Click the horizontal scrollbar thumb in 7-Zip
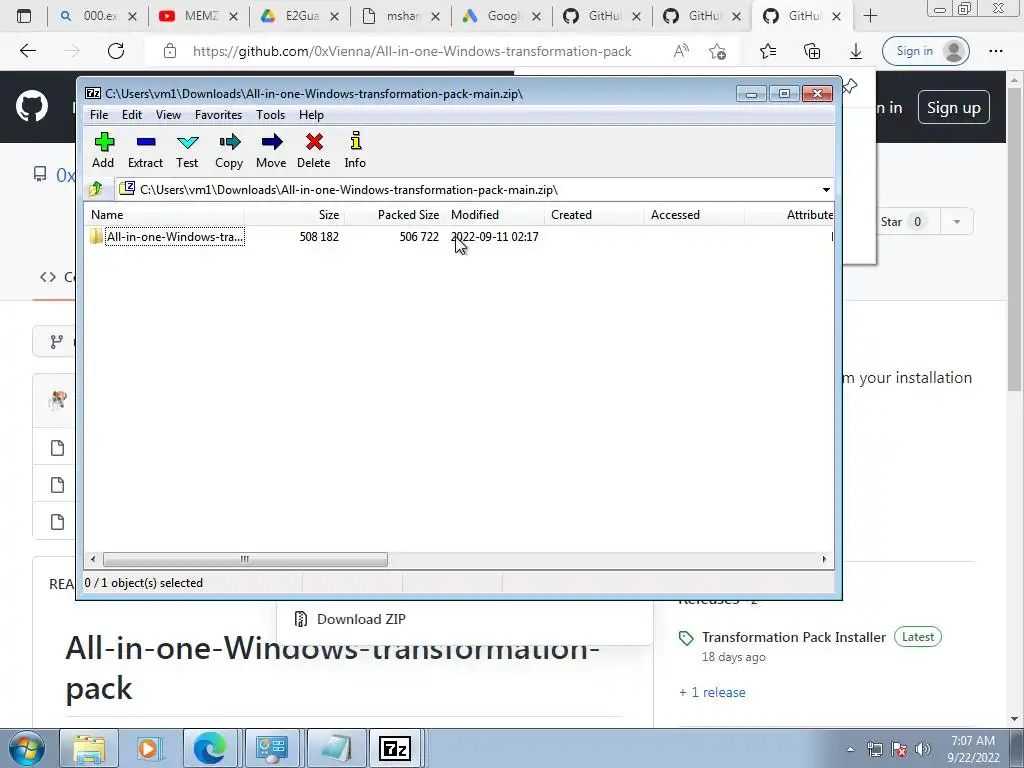Image resolution: width=1024 pixels, height=768 pixels. [x=245, y=560]
